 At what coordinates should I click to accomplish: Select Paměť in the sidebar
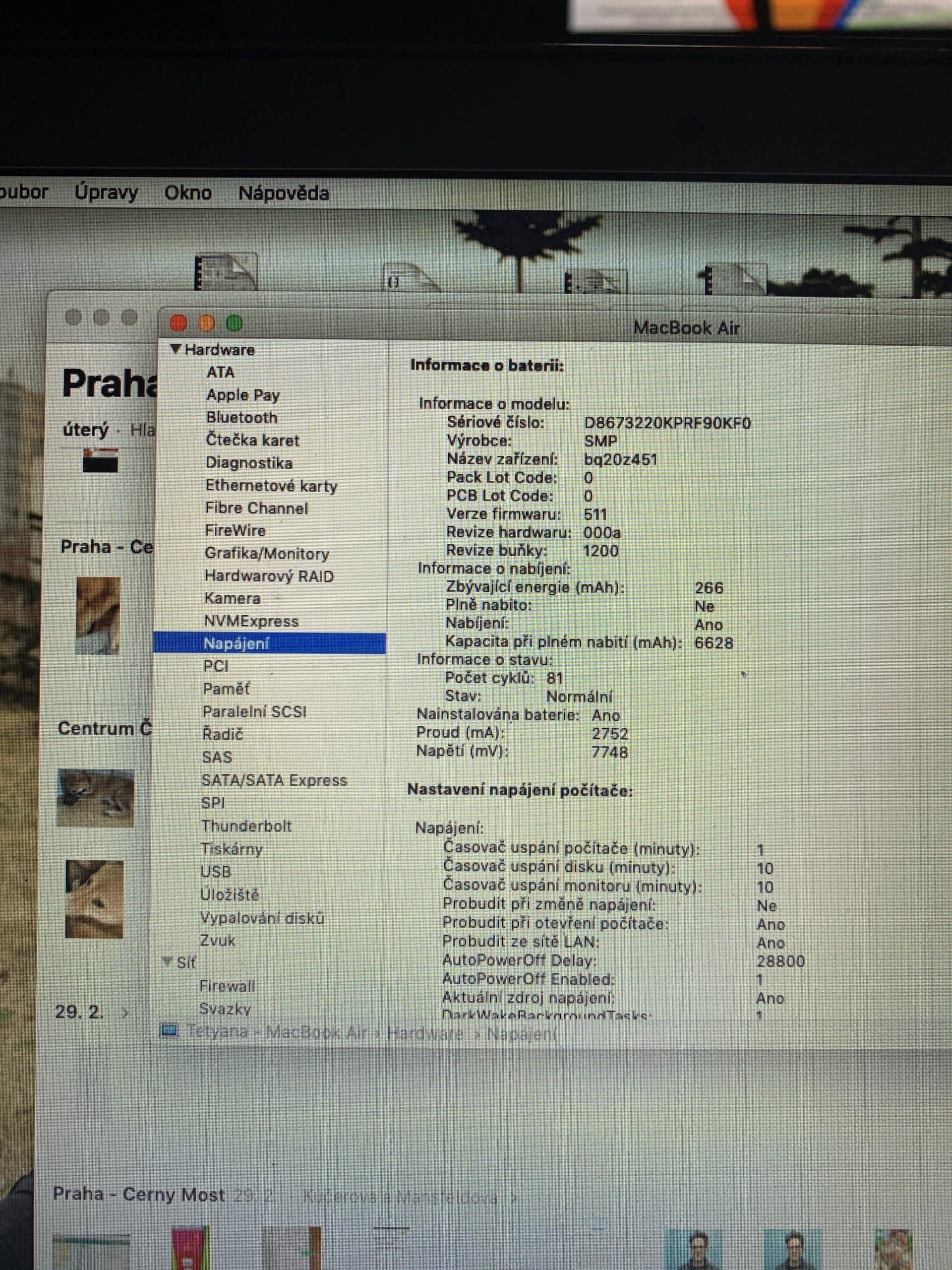(226, 689)
